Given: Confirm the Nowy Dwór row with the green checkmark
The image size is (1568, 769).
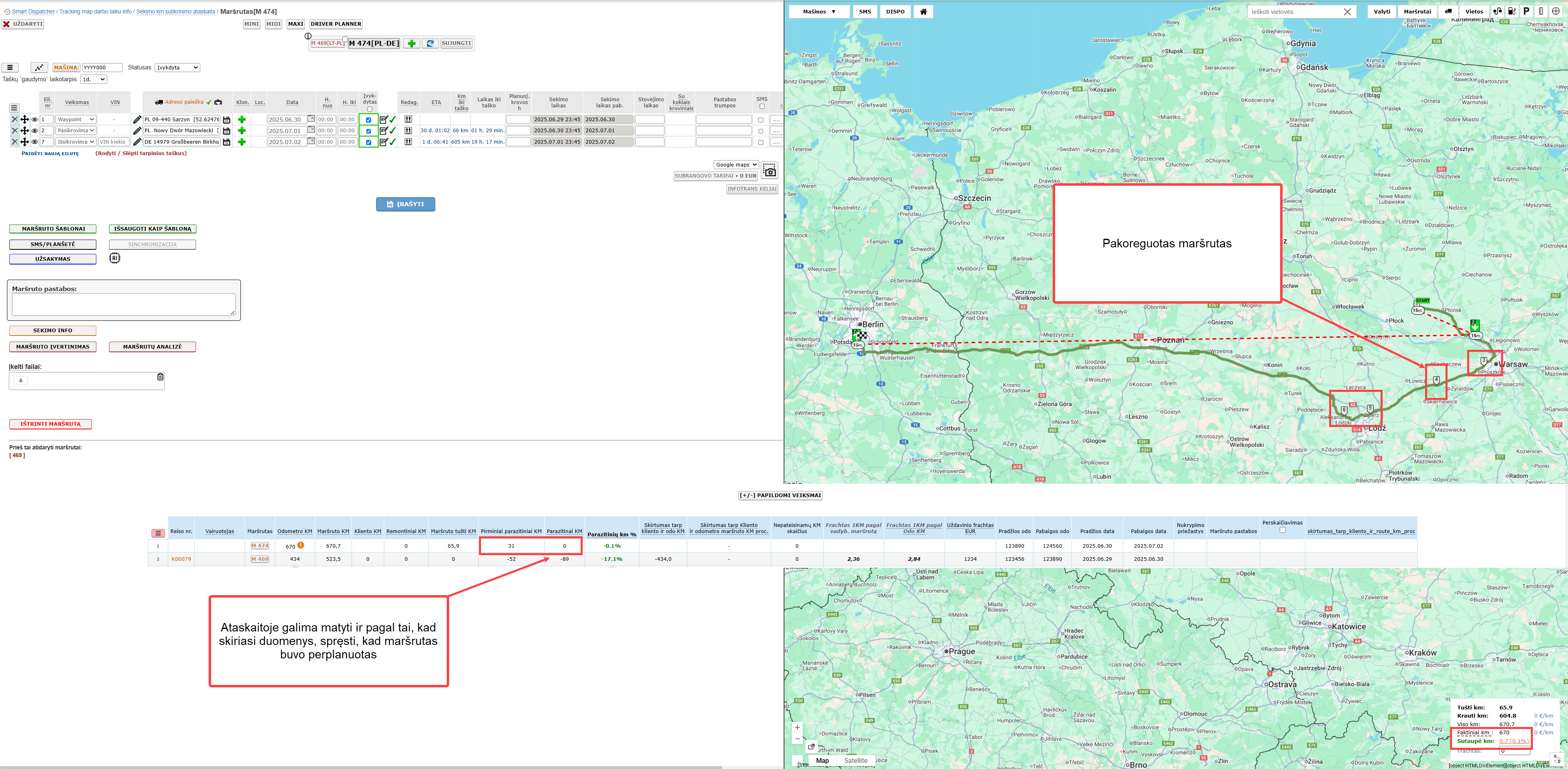Looking at the screenshot, I should coord(392,131).
